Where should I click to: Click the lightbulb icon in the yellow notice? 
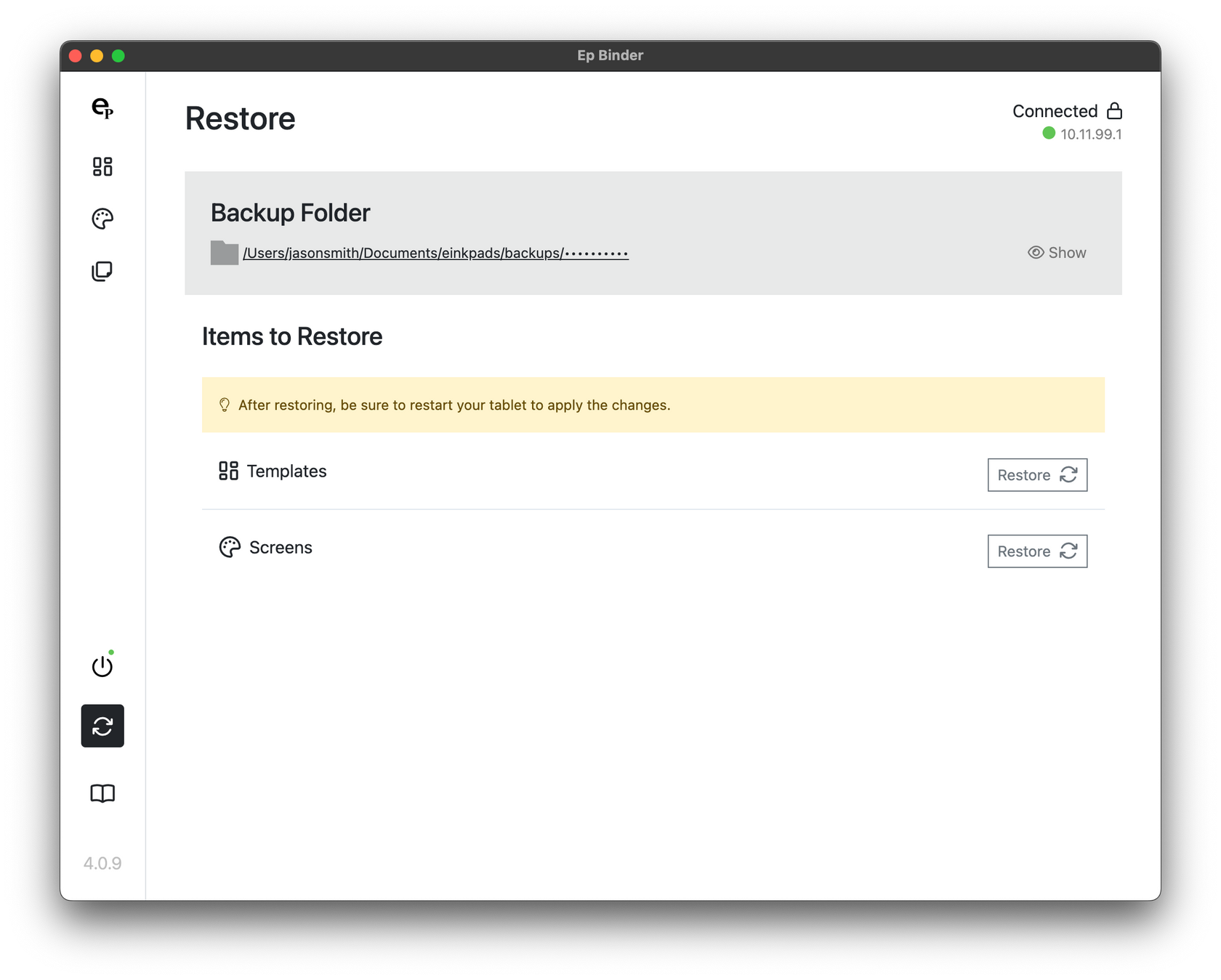(225, 405)
